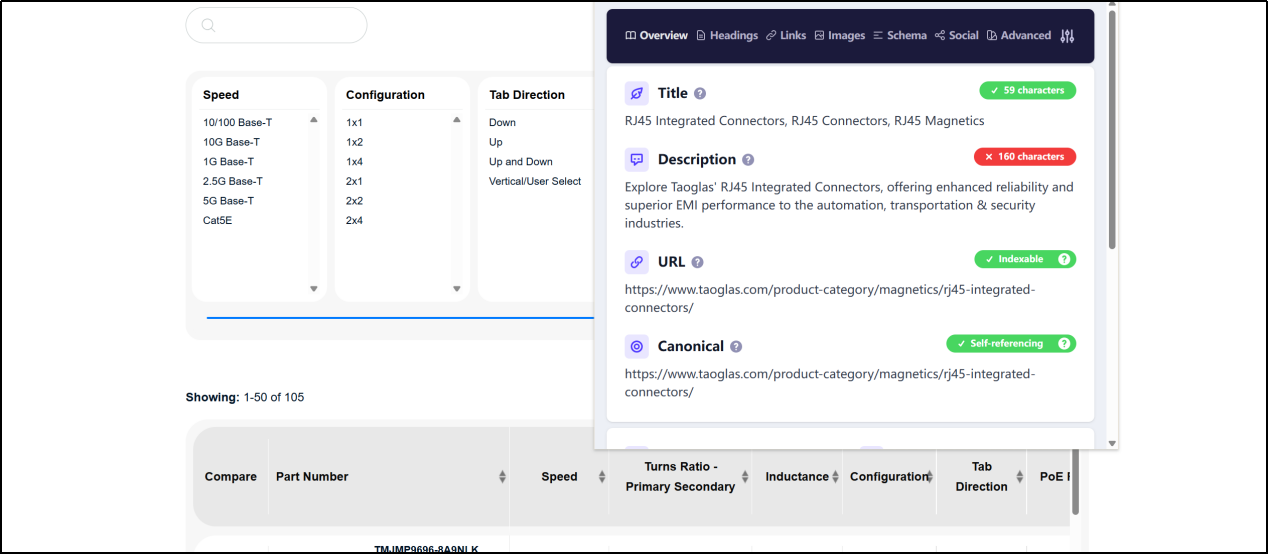Open the Advanced tab
Viewport: 1269px width, 555px height.
tap(1019, 36)
